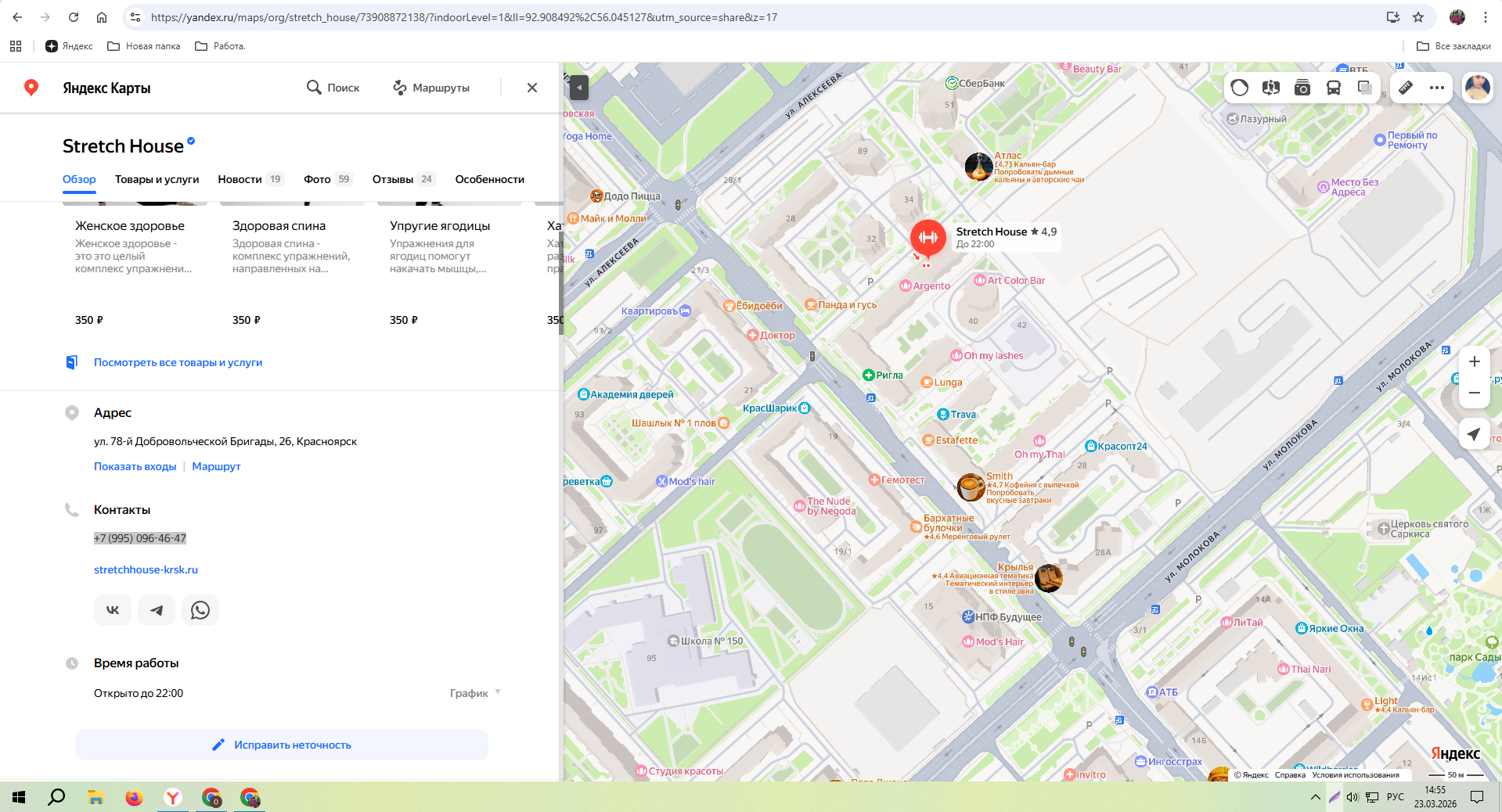Image resolution: width=1502 pixels, height=812 pixels.
Task: Open the stretchhouse-krsk.ru website link
Action: (146, 569)
